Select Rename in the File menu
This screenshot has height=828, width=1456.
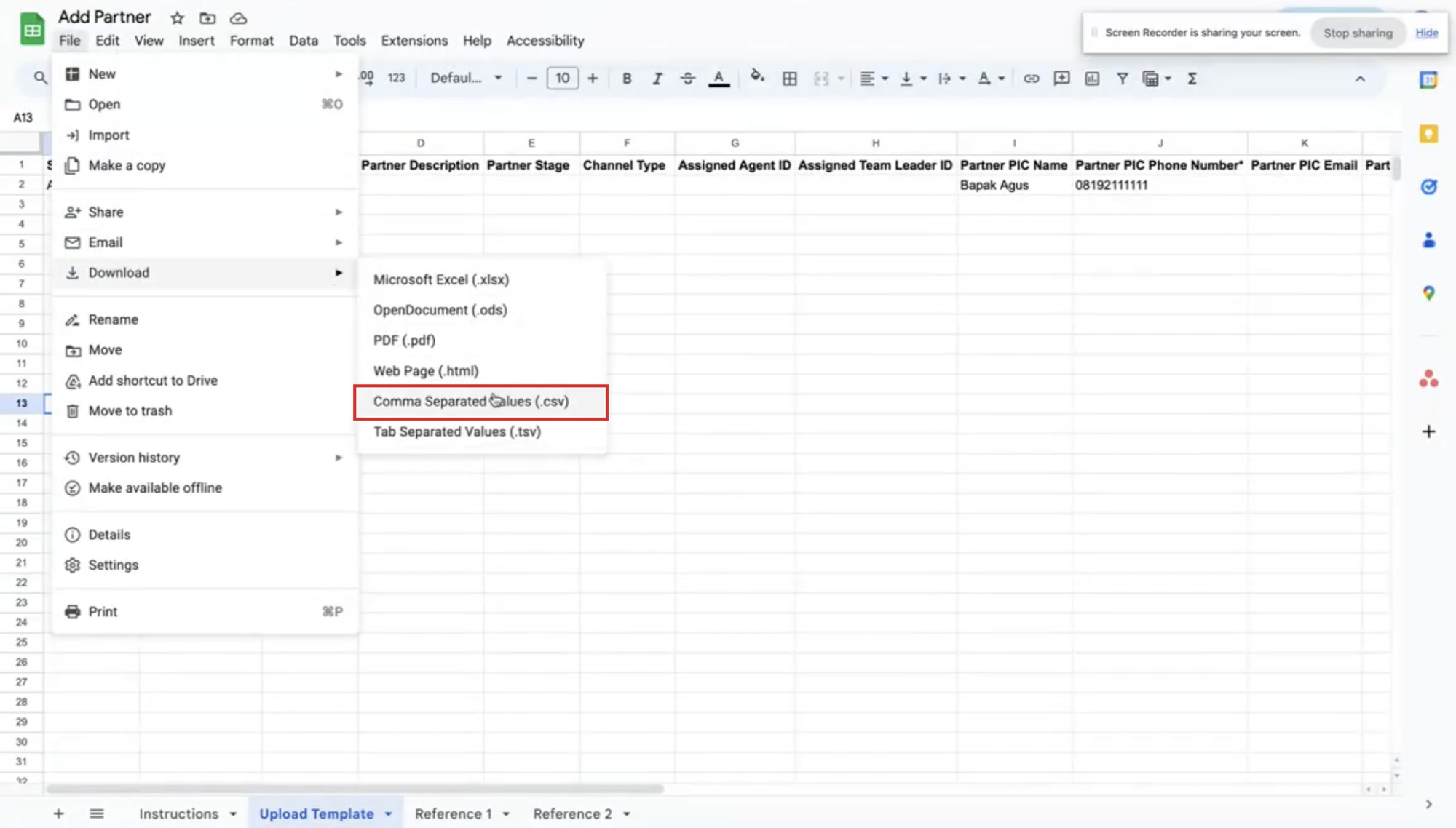pyautogui.click(x=205, y=320)
